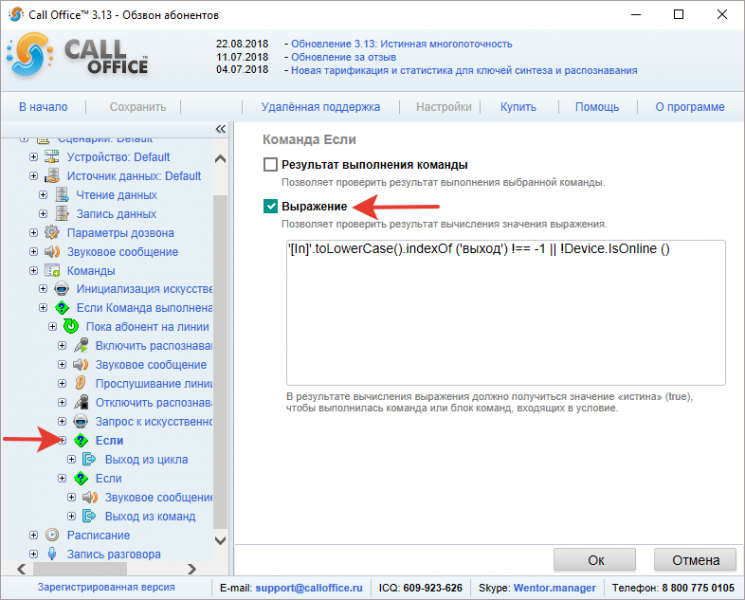Collapse the left panel with double chevron
745x600 pixels.
click(x=220, y=129)
